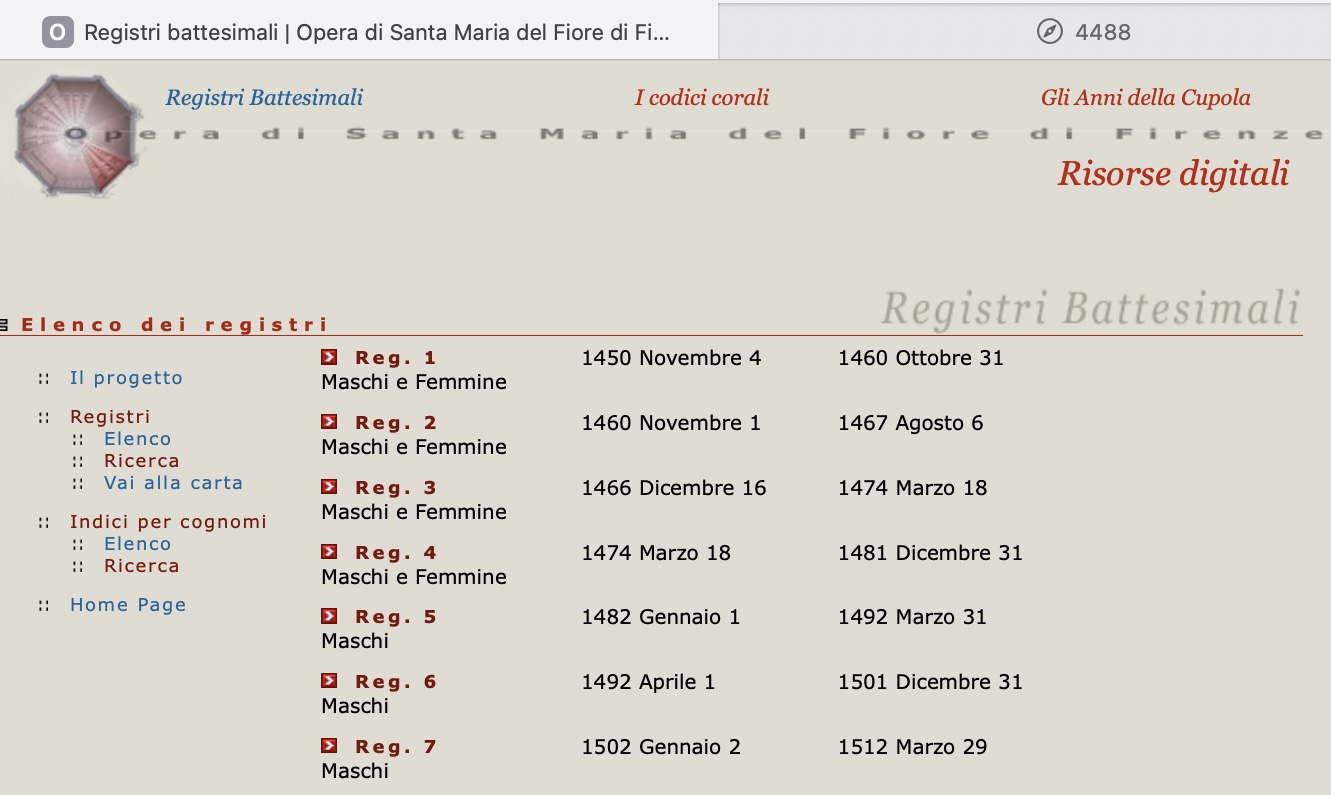Click the red arrow icon beside Reg. 7
The height and width of the screenshot is (795, 1331).
pyautogui.click(x=329, y=746)
